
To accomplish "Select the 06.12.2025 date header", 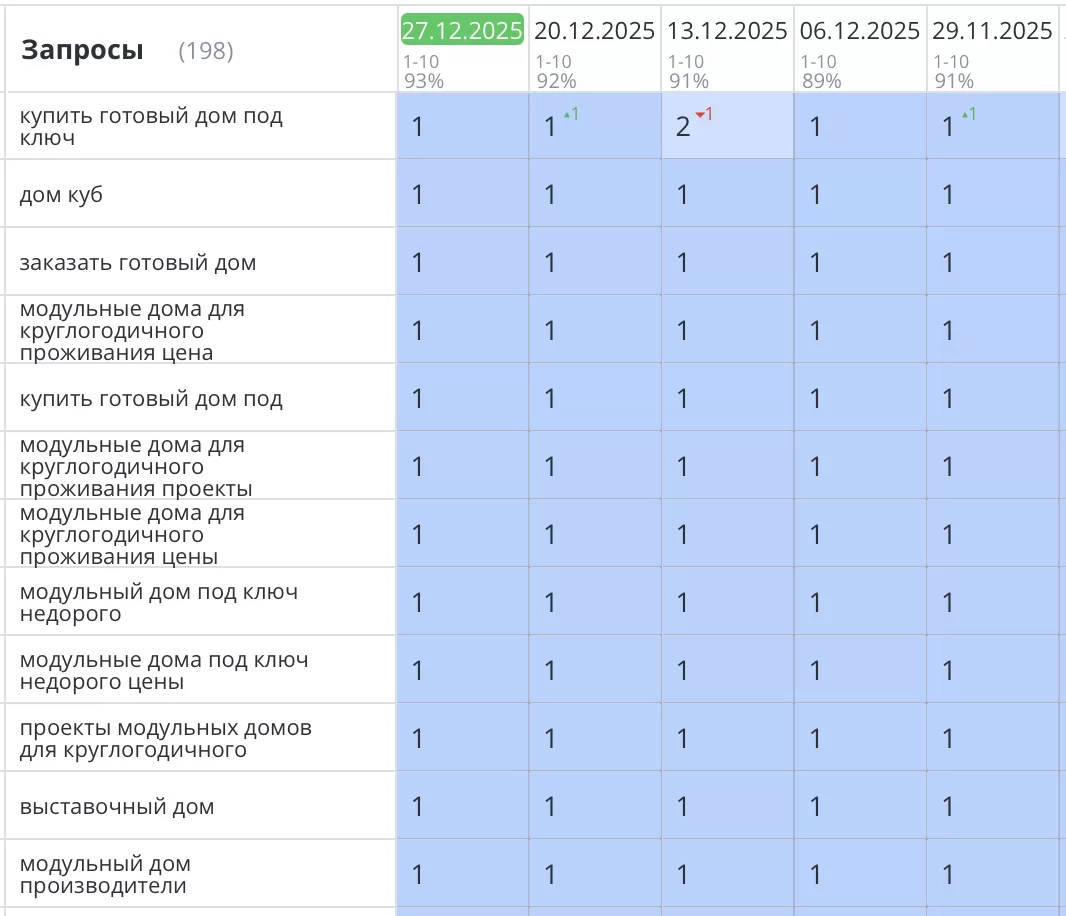I will coord(860,31).
